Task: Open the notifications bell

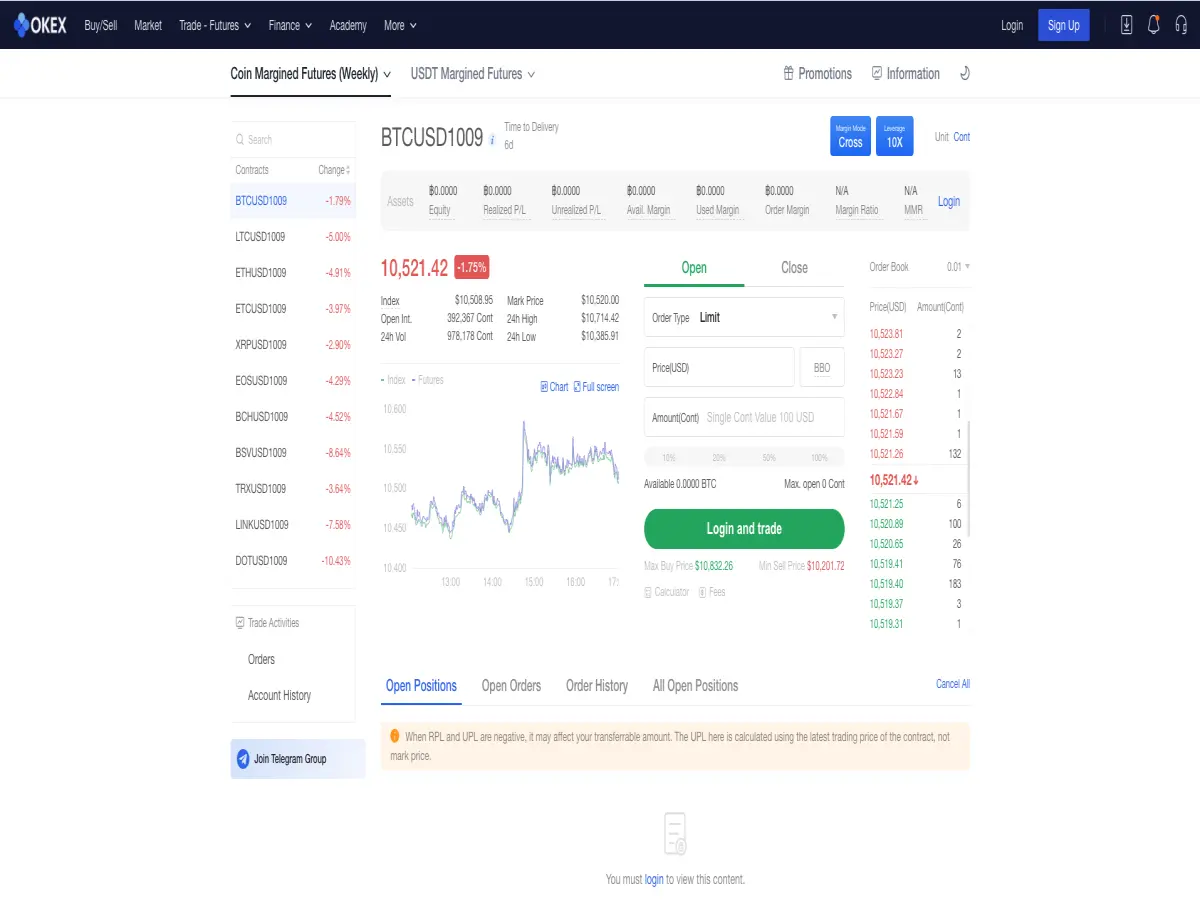Action: (x=1154, y=25)
